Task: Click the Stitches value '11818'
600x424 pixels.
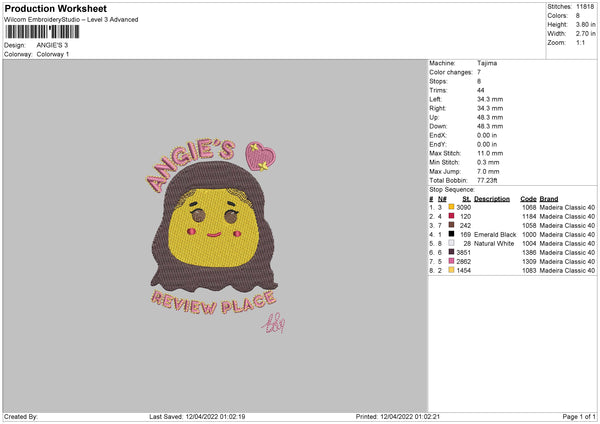Action: pyautogui.click(x=585, y=7)
